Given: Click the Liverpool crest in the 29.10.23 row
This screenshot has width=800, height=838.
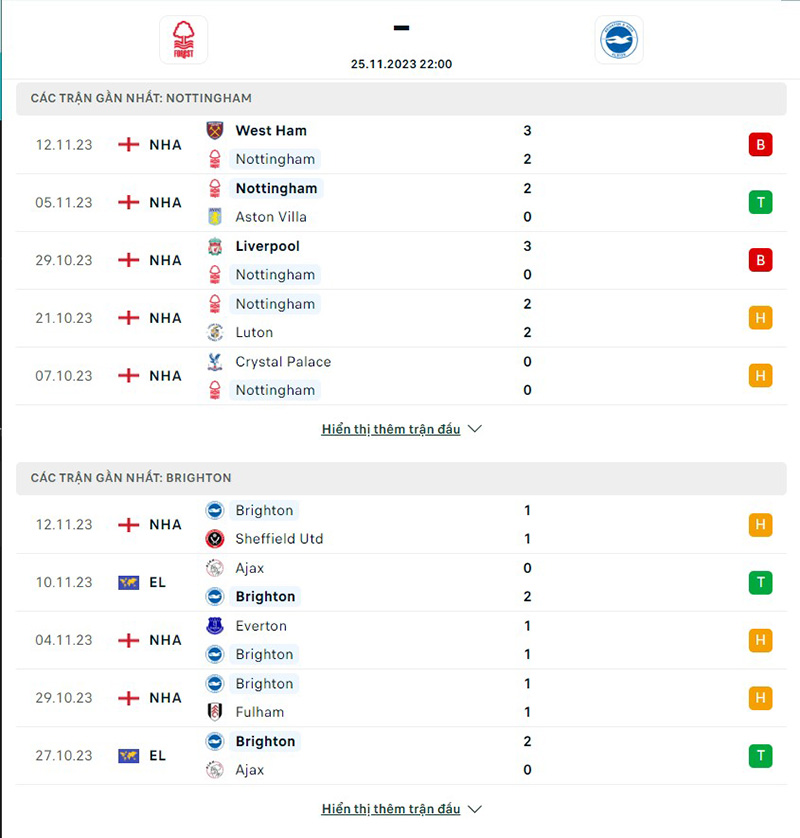Looking at the screenshot, I should [x=215, y=246].
